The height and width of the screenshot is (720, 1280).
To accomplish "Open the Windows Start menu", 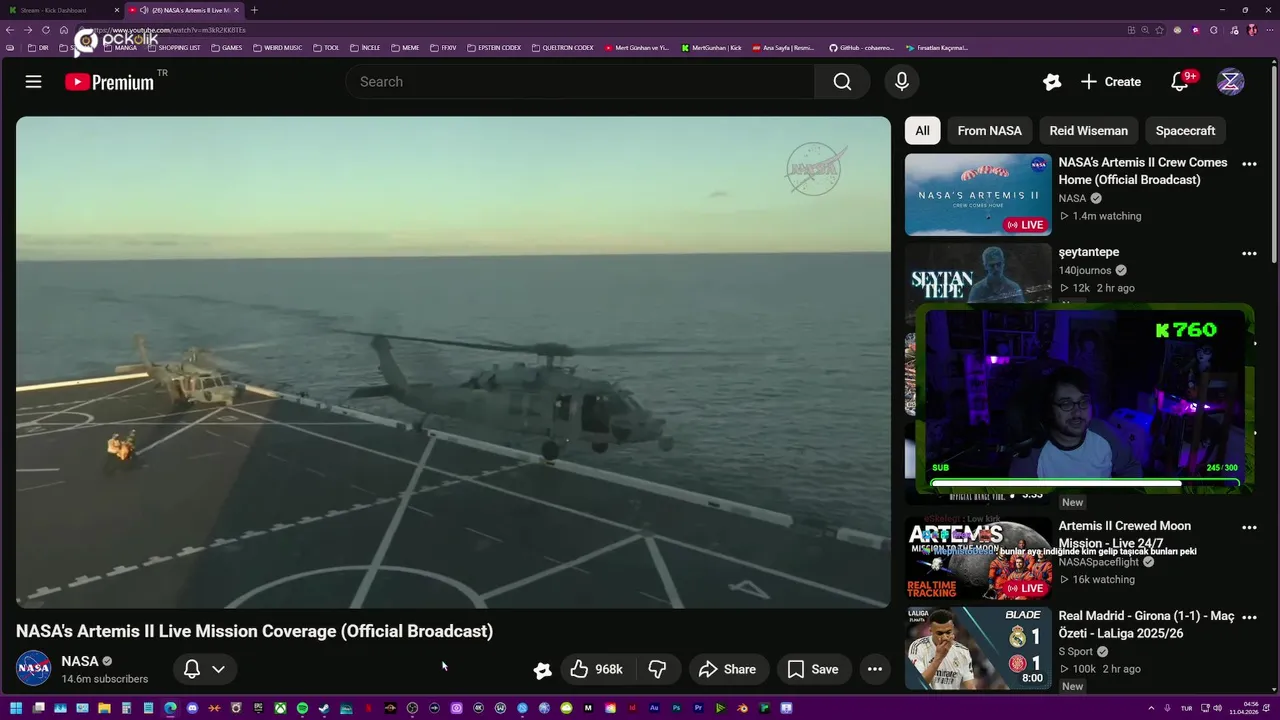I will (x=15, y=708).
